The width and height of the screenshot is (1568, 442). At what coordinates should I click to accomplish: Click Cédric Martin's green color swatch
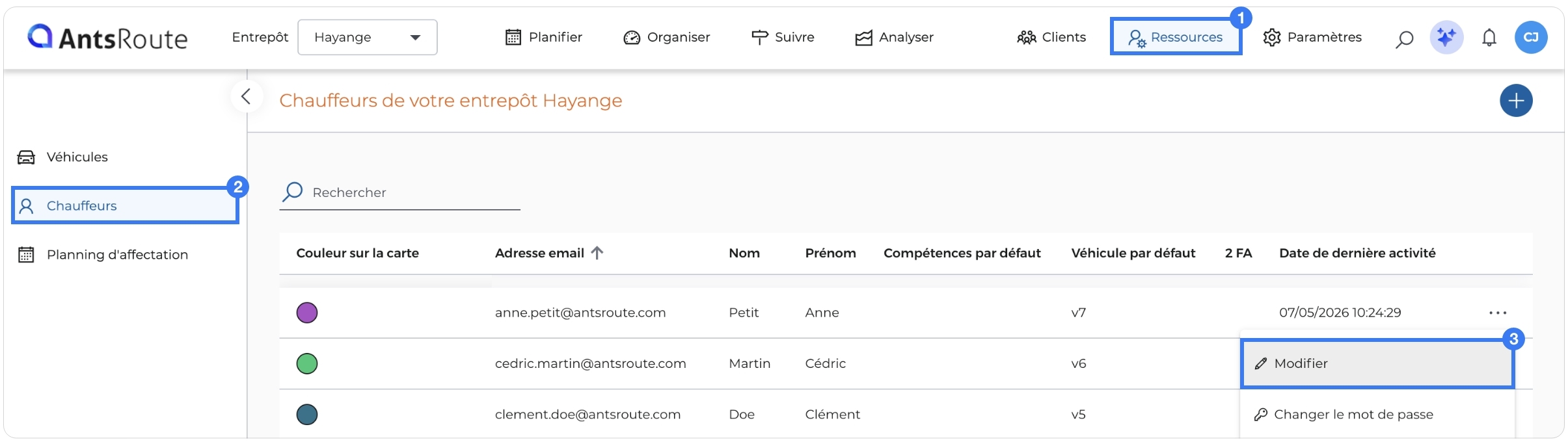pyautogui.click(x=307, y=363)
